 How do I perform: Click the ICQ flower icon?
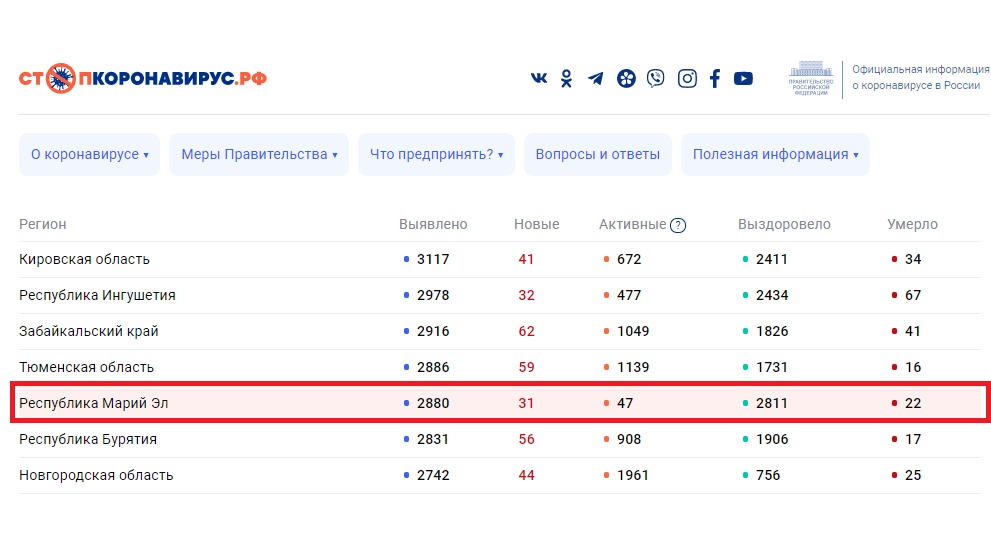click(626, 79)
